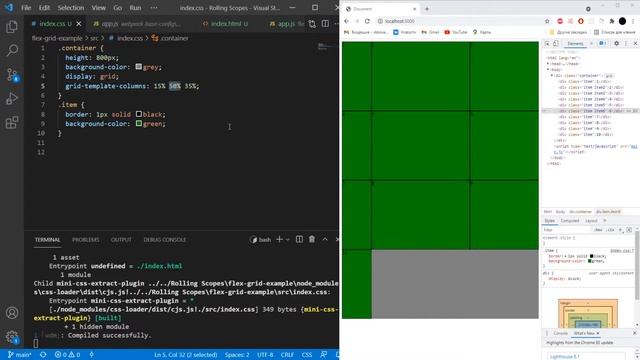Open the File menu
This screenshot has width=640, height=360.
26,8
